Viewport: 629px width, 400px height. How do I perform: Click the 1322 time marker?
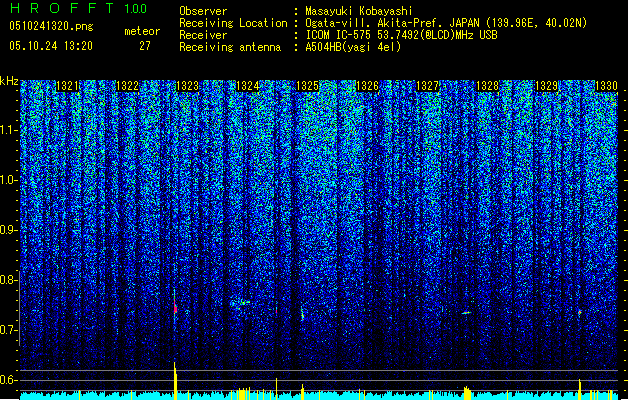click(x=127, y=86)
